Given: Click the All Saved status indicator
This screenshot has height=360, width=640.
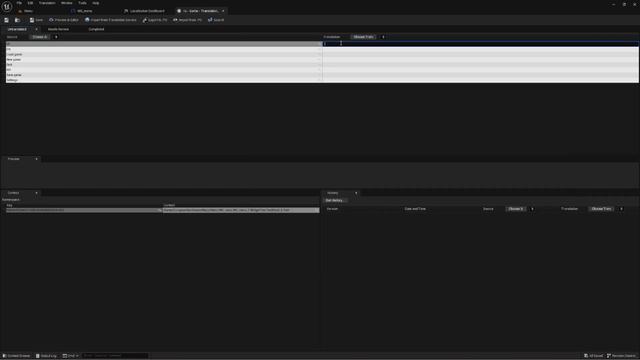Looking at the screenshot, I should [593, 356].
